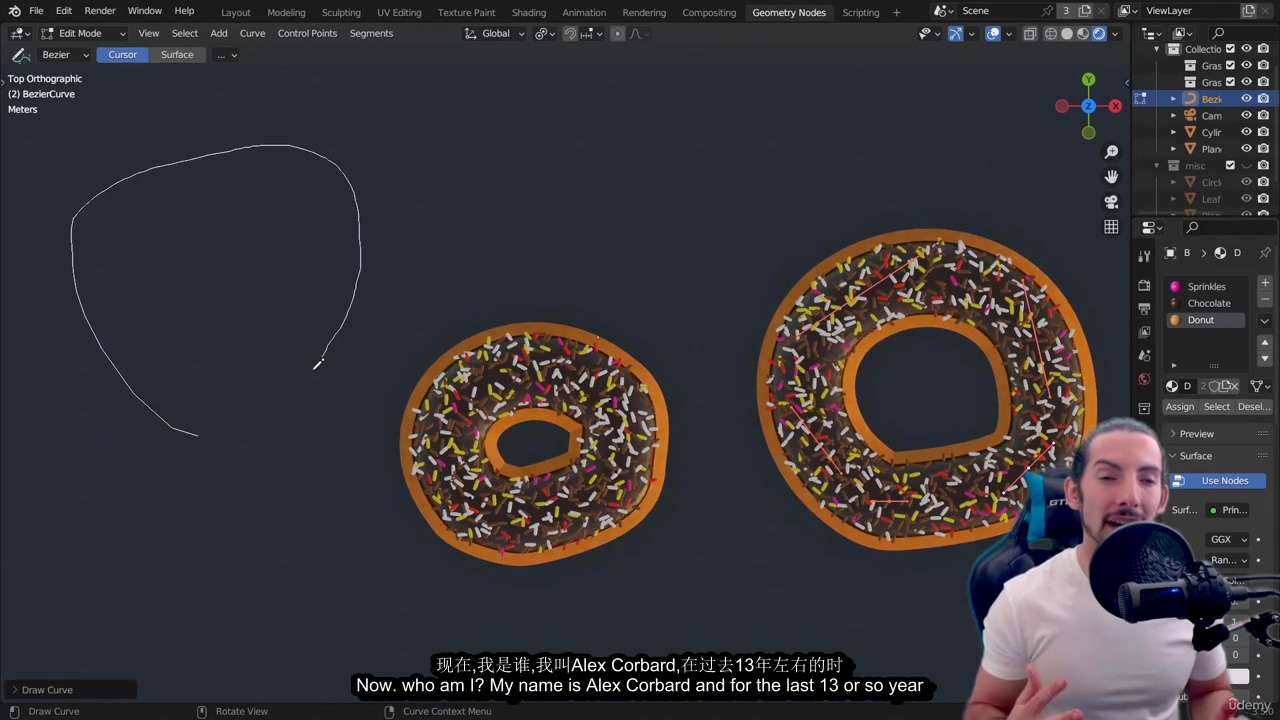
Task: Select the Sprinkles material slot
Action: (x=1206, y=287)
